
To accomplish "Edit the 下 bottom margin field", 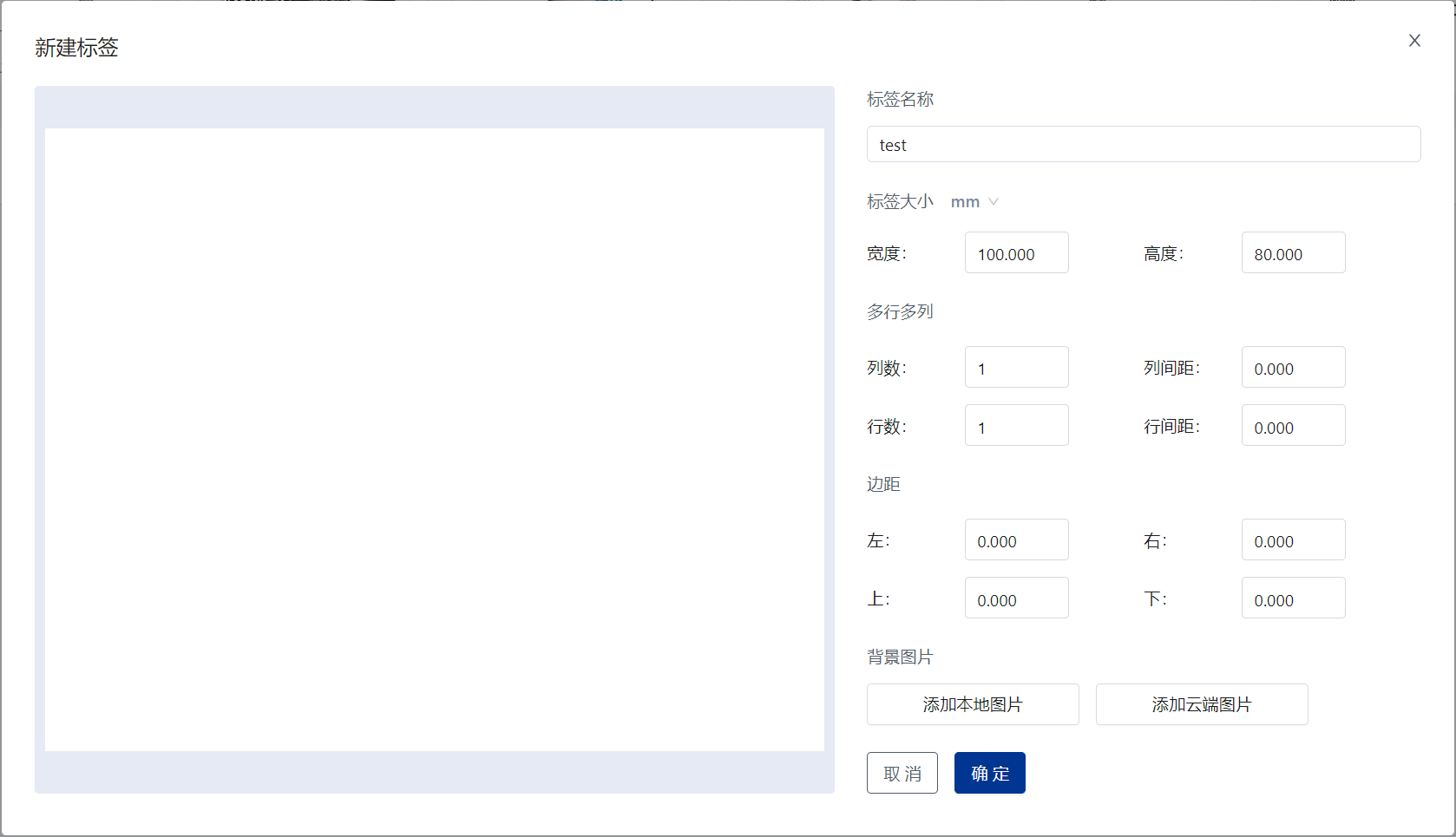I will click(x=1293, y=598).
